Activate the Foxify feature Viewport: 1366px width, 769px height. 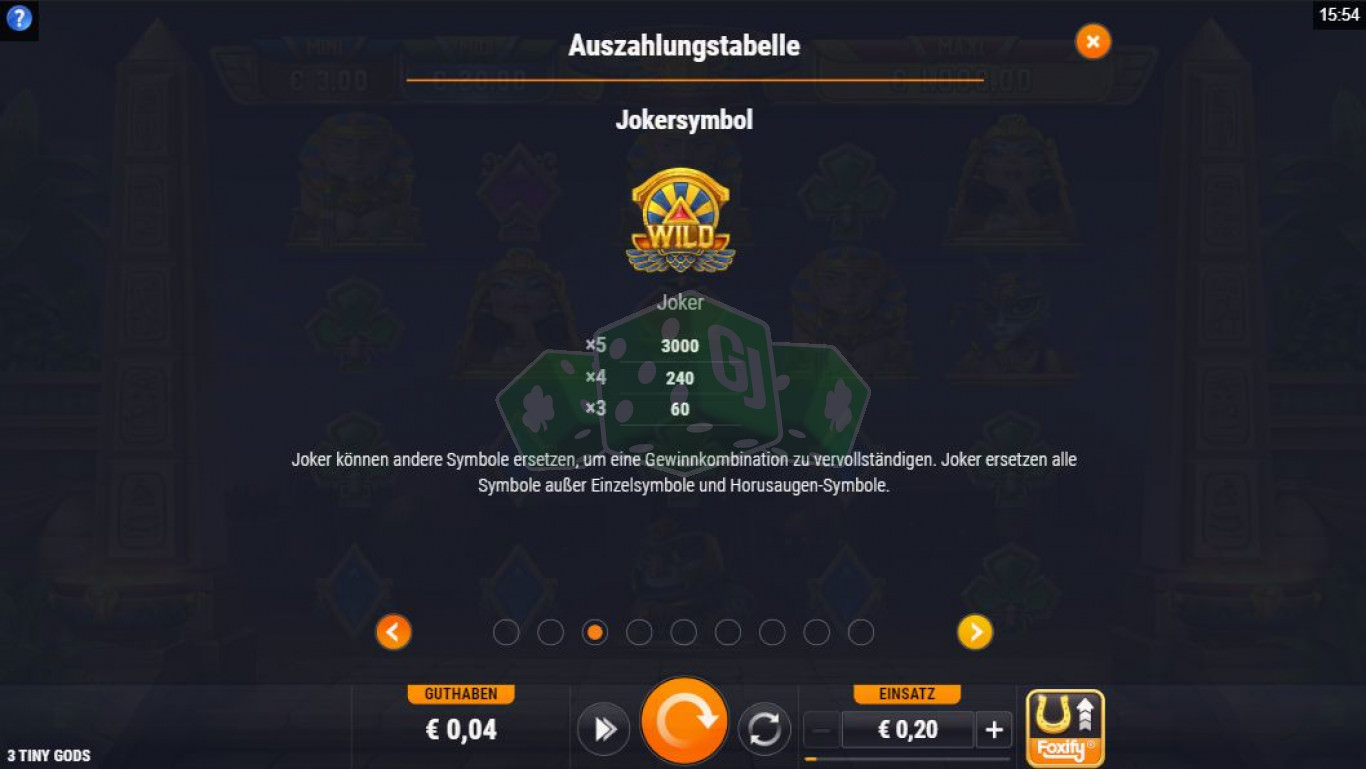(x=1065, y=728)
